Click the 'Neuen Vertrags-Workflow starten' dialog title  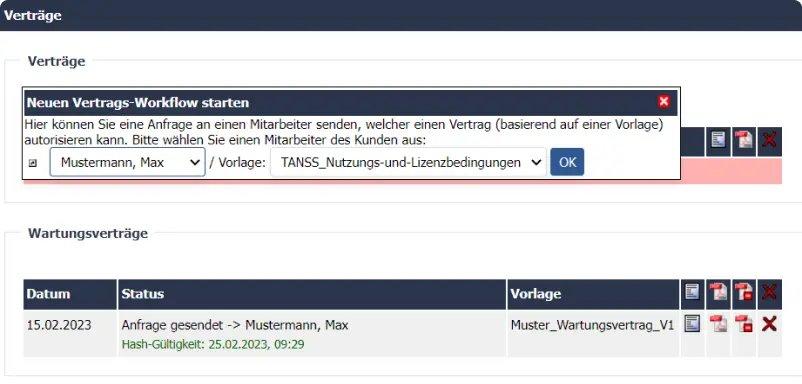(138, 103)
